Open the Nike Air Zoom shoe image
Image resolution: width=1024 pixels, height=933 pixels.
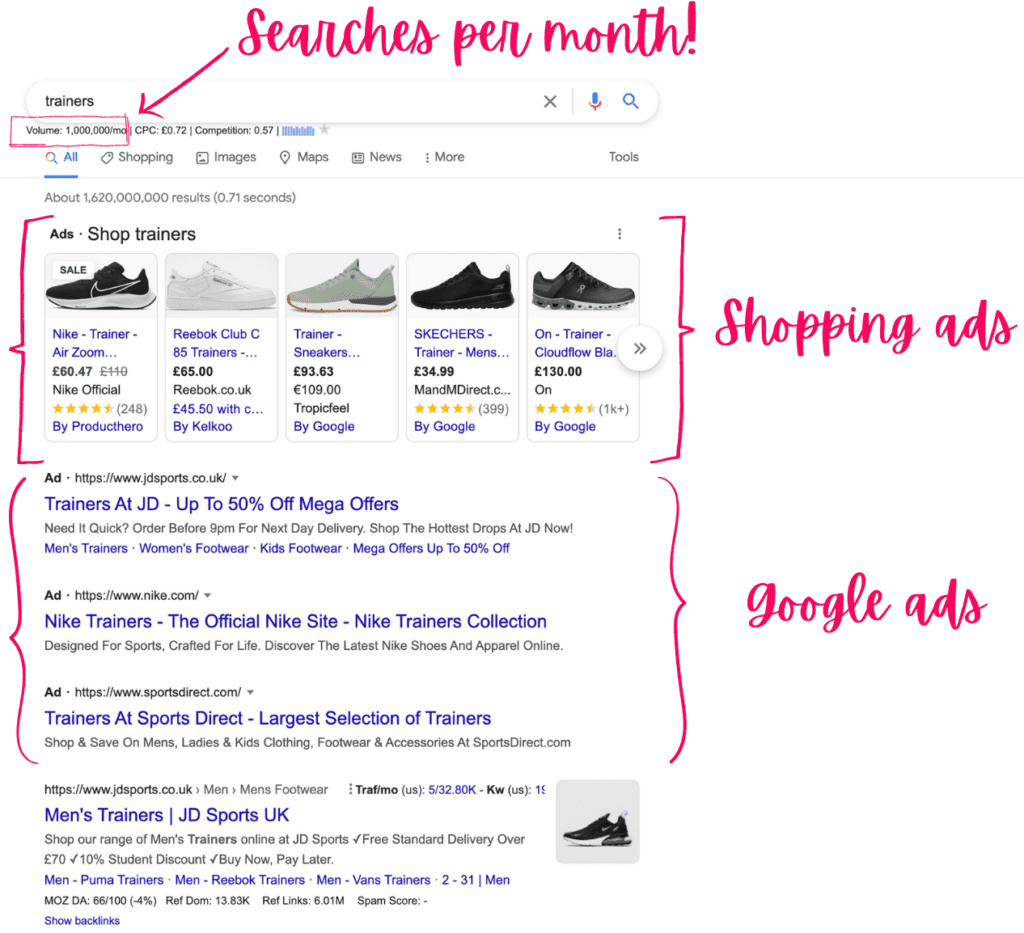tap(101, 286)
